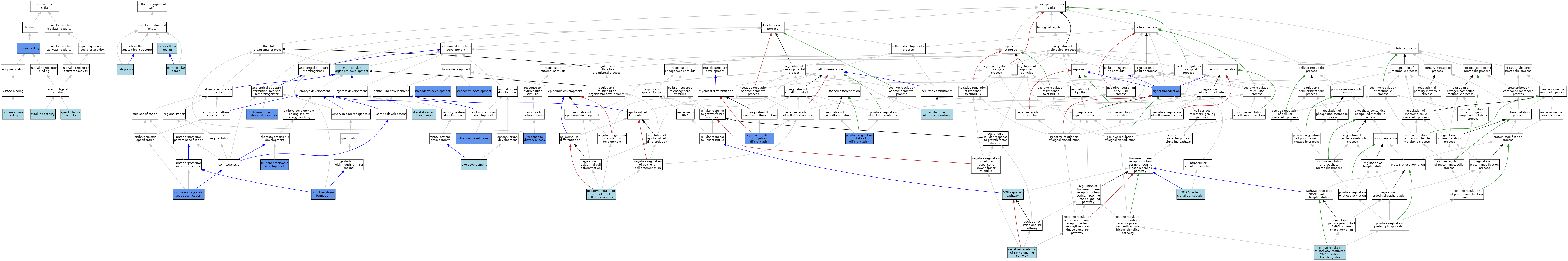Image resolution: width=1568 pixels, height=261 pixels.
Task: Select the molecular_function Gdf3 root node
Action: (x=44, y=6)
